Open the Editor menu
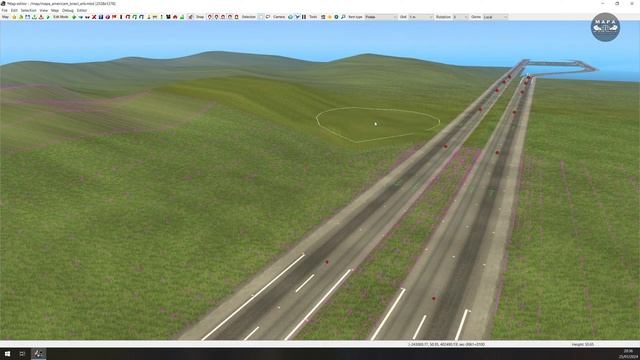This screenshot has width=640, height=360. [x=82, y=10]
